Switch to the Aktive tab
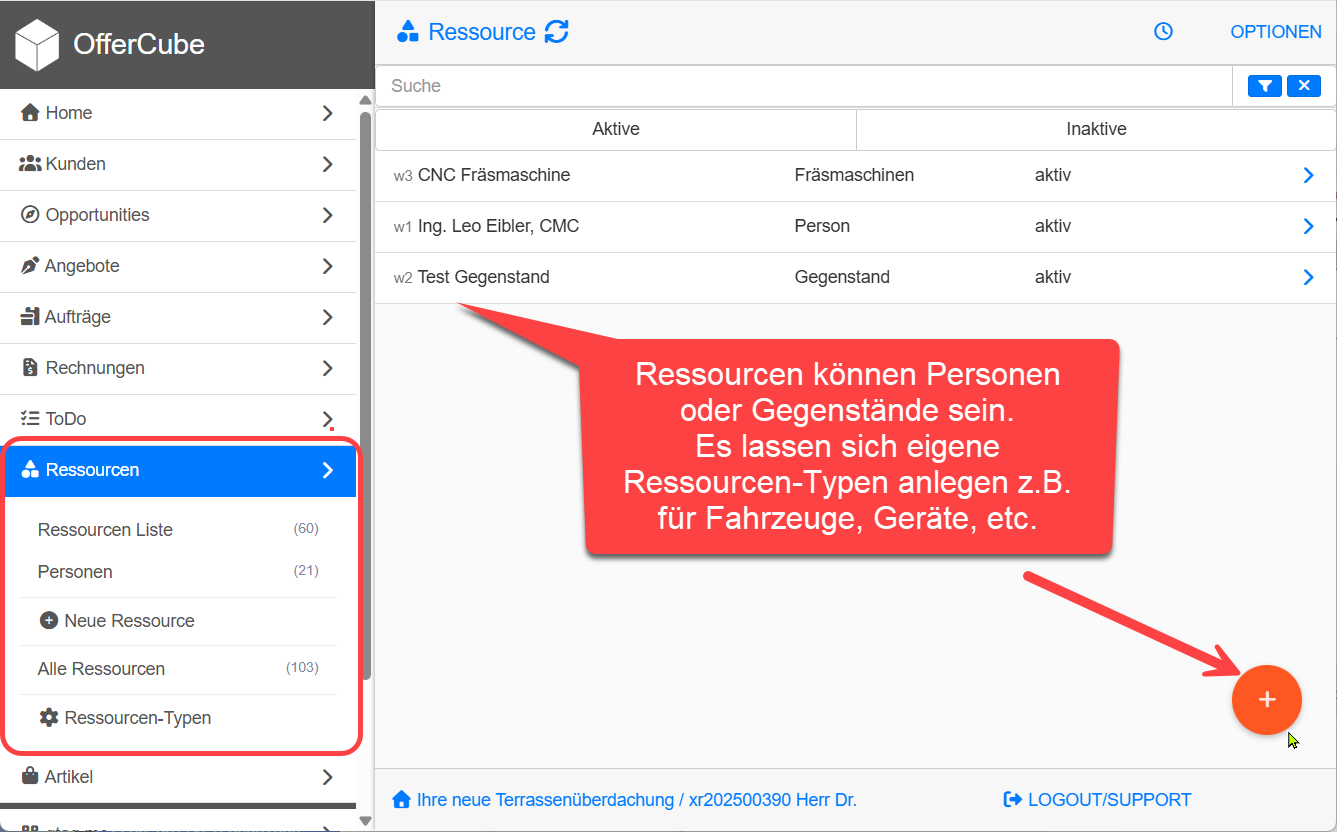 tap(616, 129)
